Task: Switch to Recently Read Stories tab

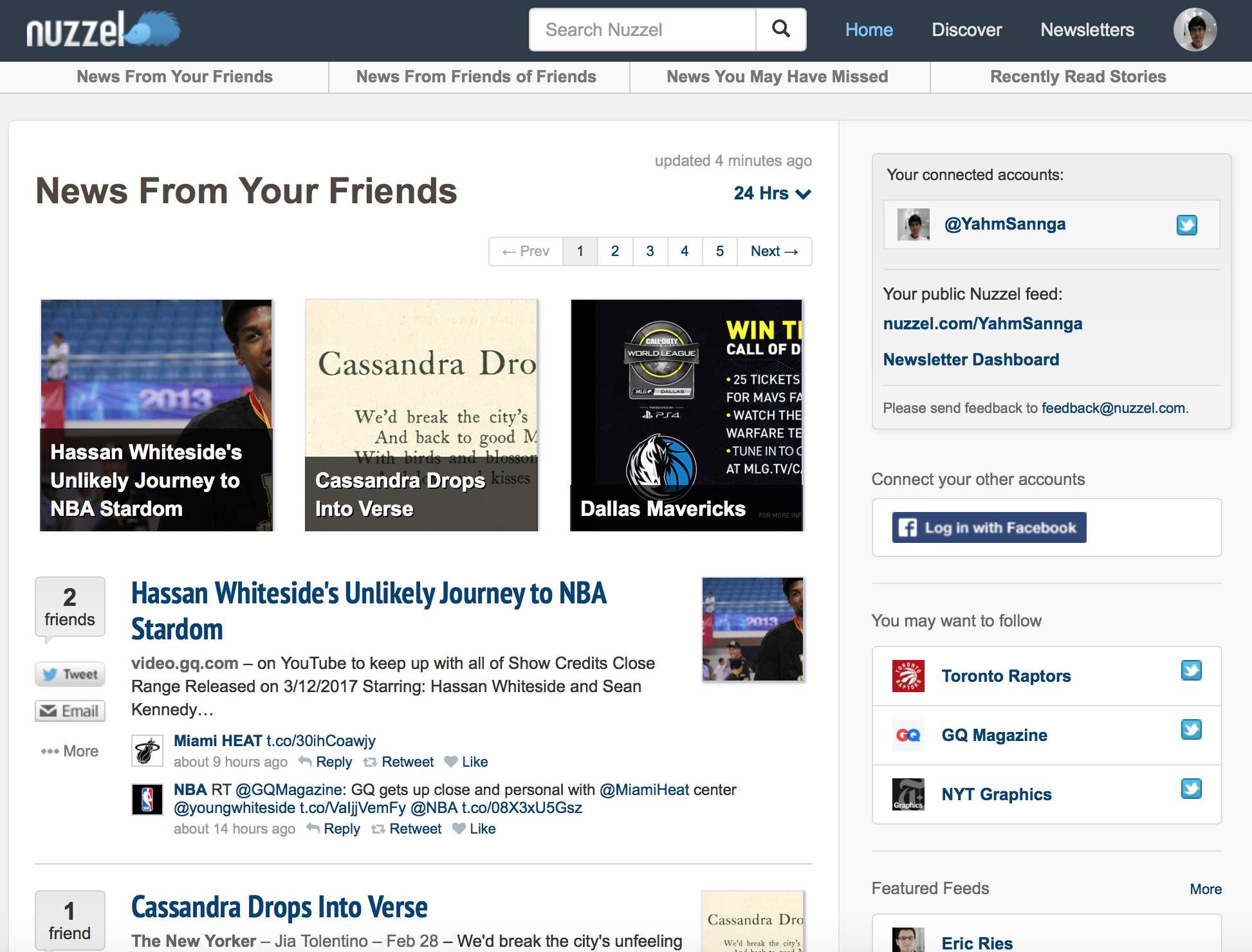Action: (x=1078, y=77)
